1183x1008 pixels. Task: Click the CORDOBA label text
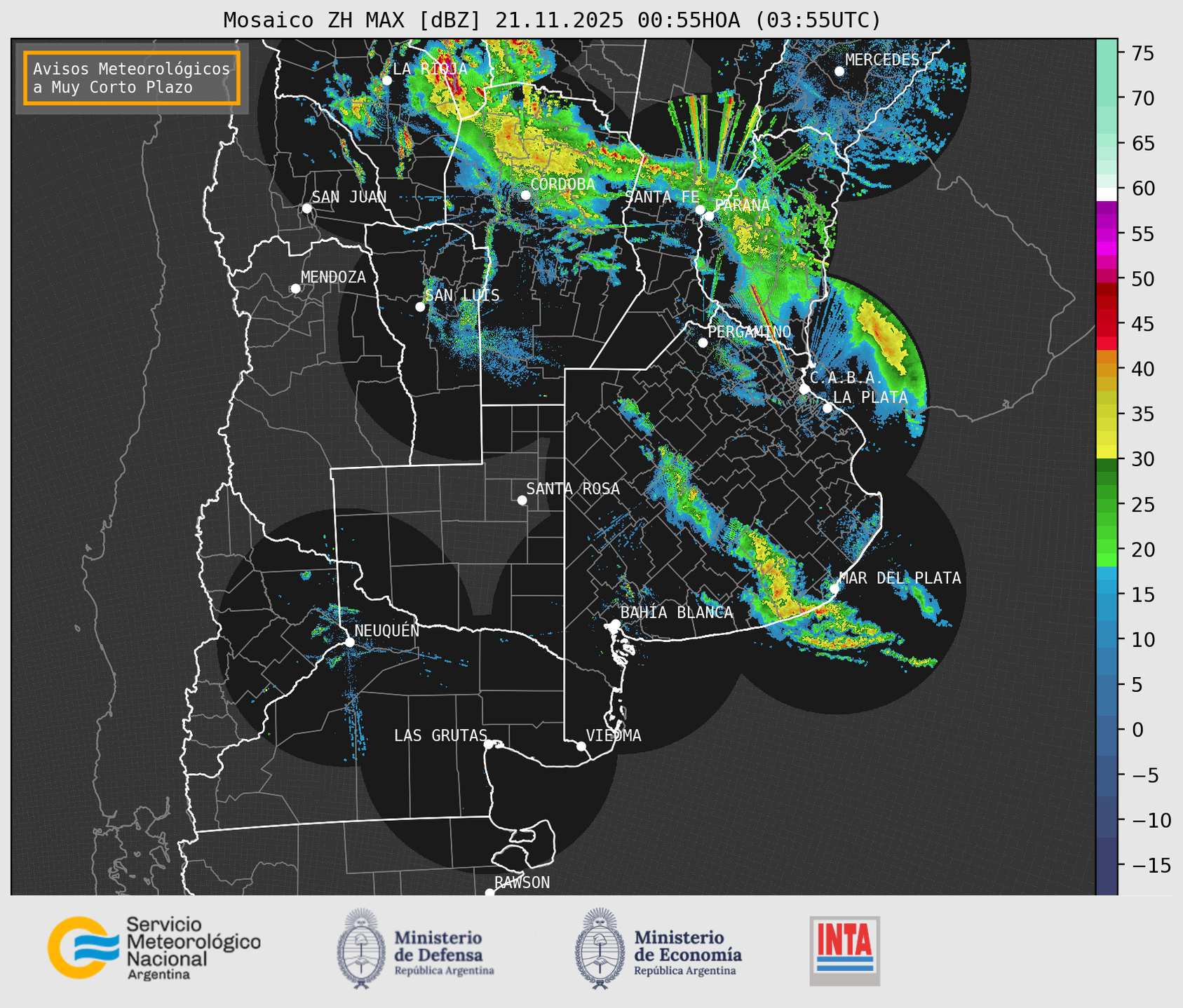coord(562,184)
